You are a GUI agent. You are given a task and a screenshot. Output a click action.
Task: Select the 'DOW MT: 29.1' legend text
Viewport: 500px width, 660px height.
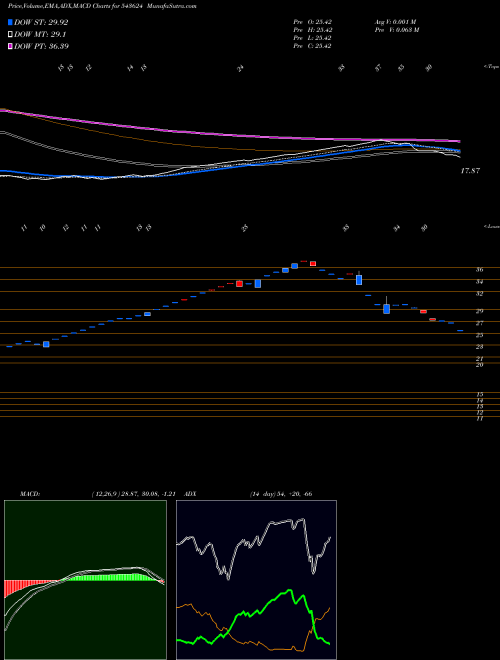[x=40, y=35]
